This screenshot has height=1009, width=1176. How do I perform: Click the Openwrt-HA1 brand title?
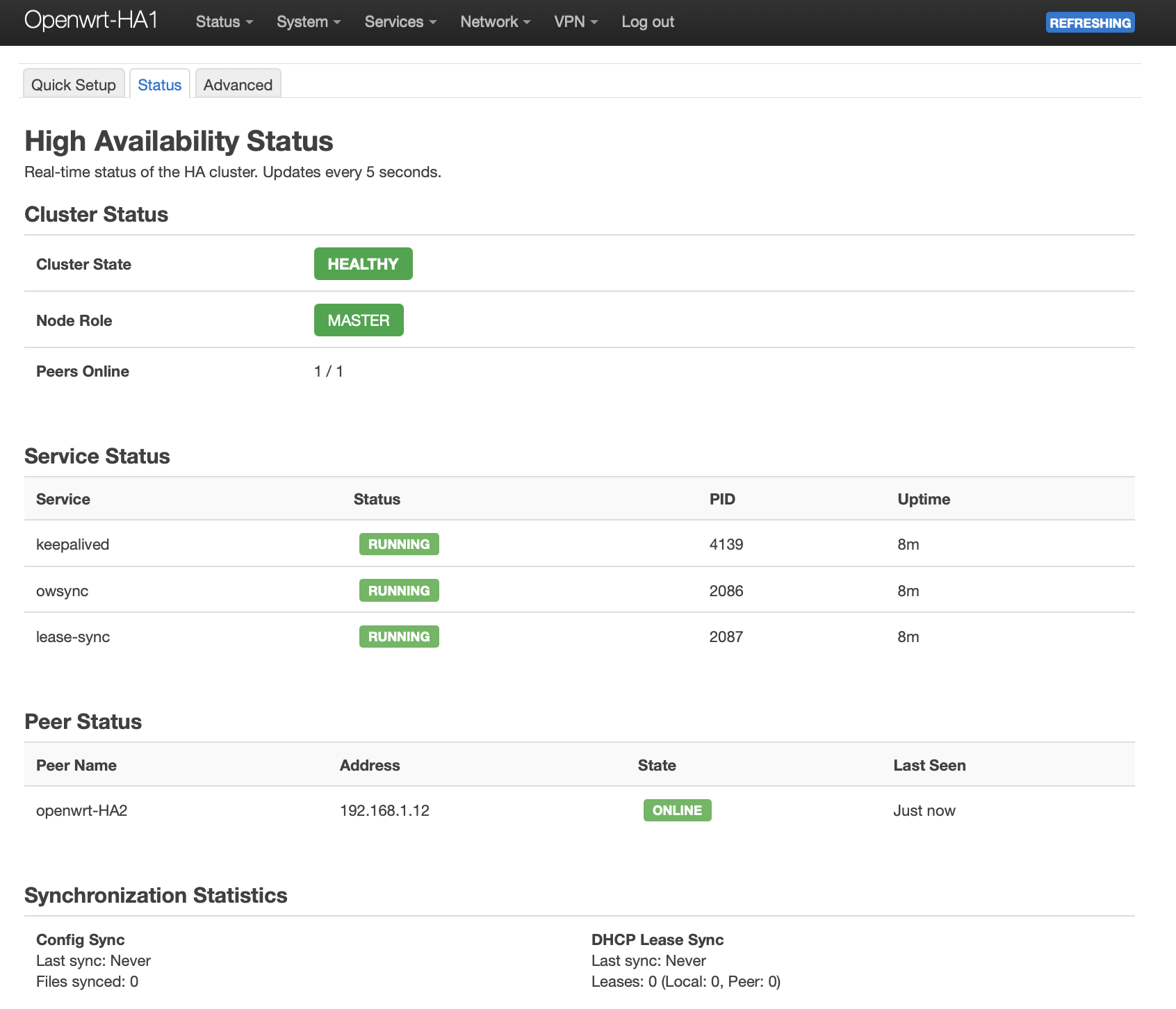[91, 21]
